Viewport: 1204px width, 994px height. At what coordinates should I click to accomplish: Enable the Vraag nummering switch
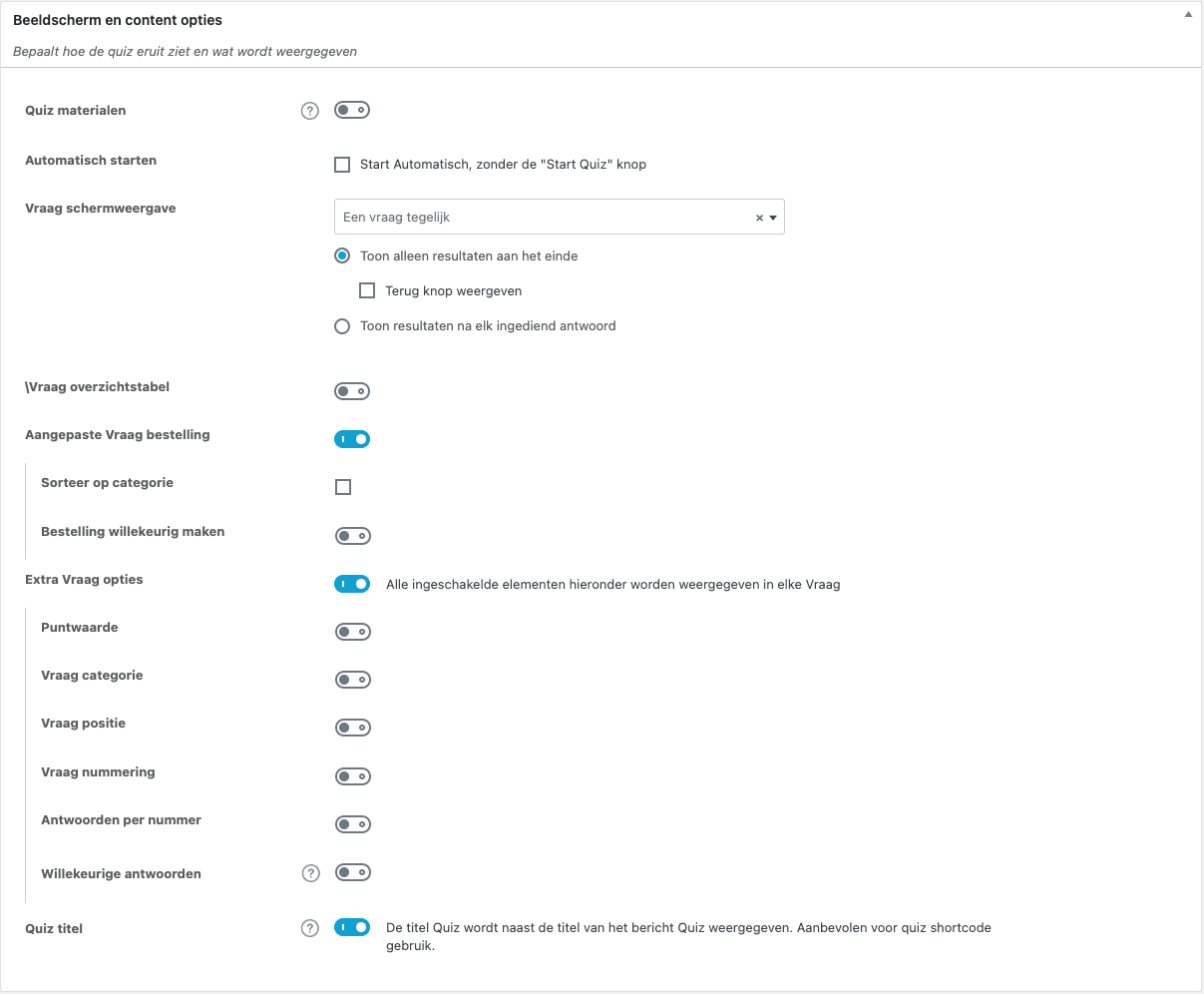pos(352,776)
